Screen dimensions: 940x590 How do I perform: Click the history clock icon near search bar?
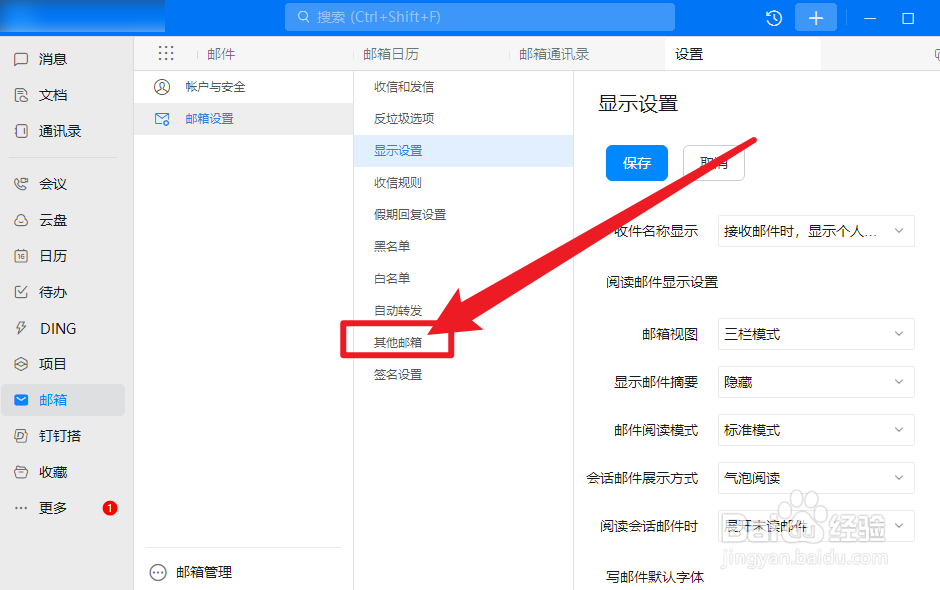pos(773,17)
